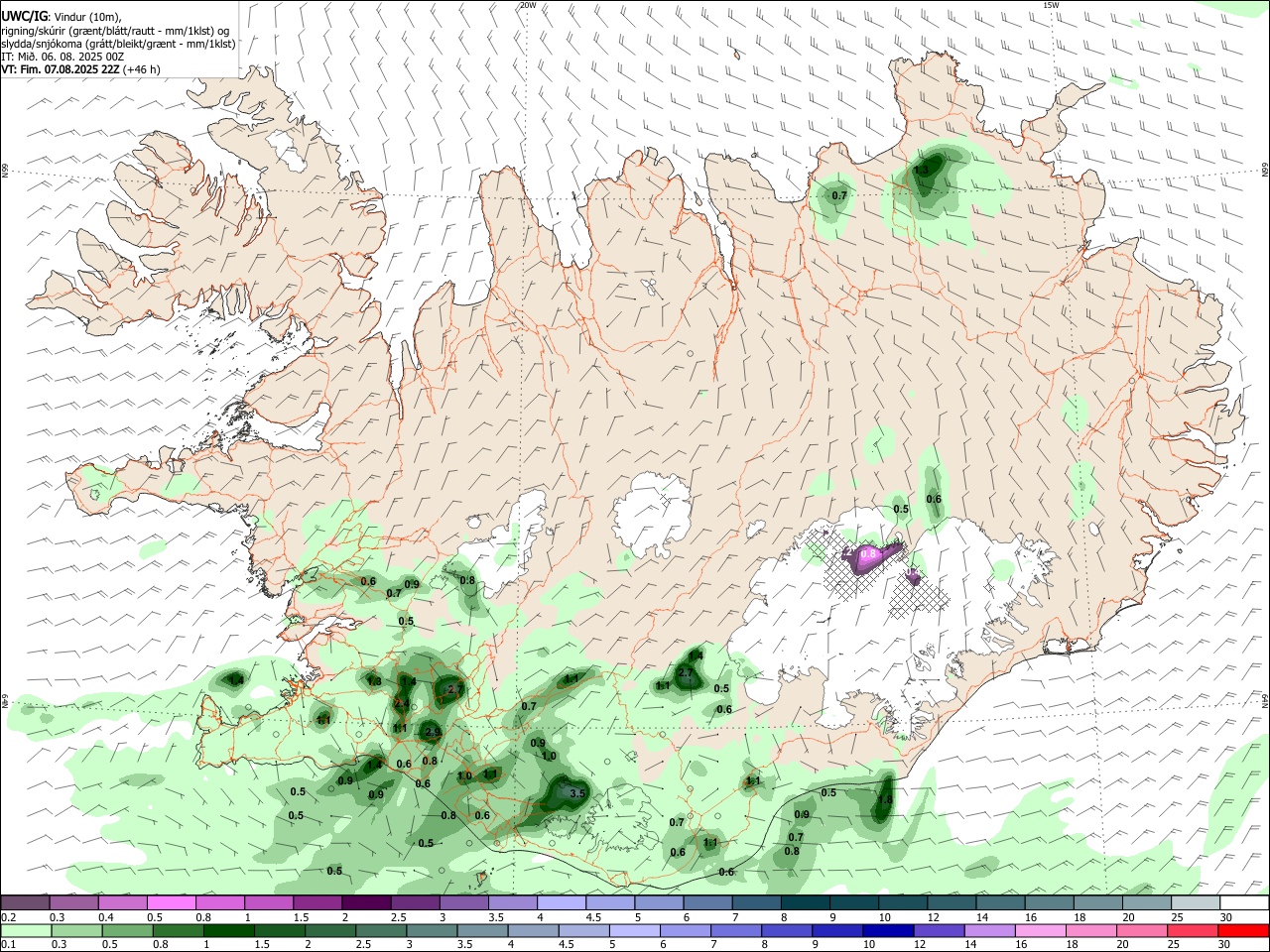The image size is (1270, 952).
Task: Click the '0.2' label in the snow legend
Action: [x=9, y=916]
